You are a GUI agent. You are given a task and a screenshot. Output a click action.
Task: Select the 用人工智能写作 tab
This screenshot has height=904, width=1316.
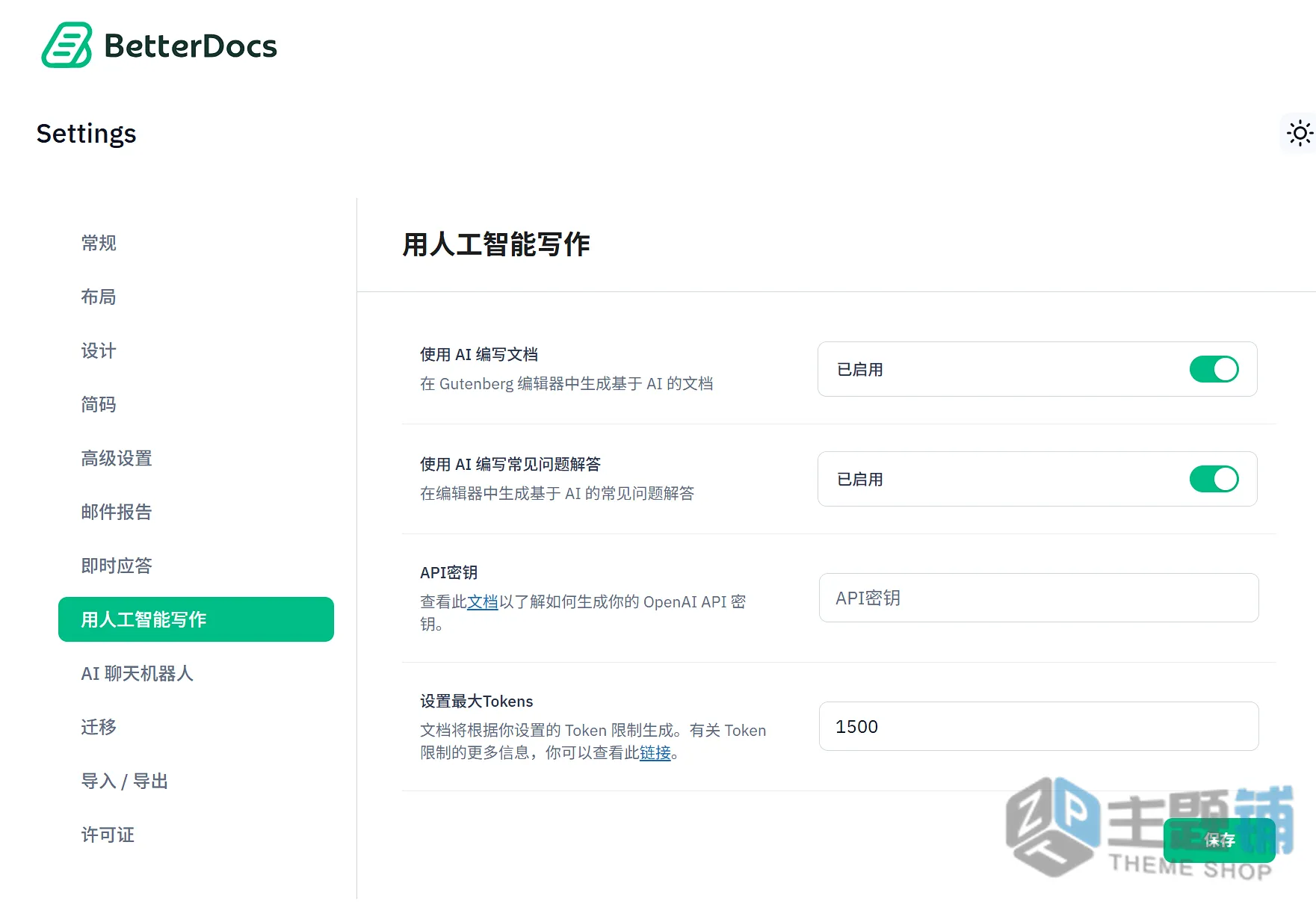point(196,619)
